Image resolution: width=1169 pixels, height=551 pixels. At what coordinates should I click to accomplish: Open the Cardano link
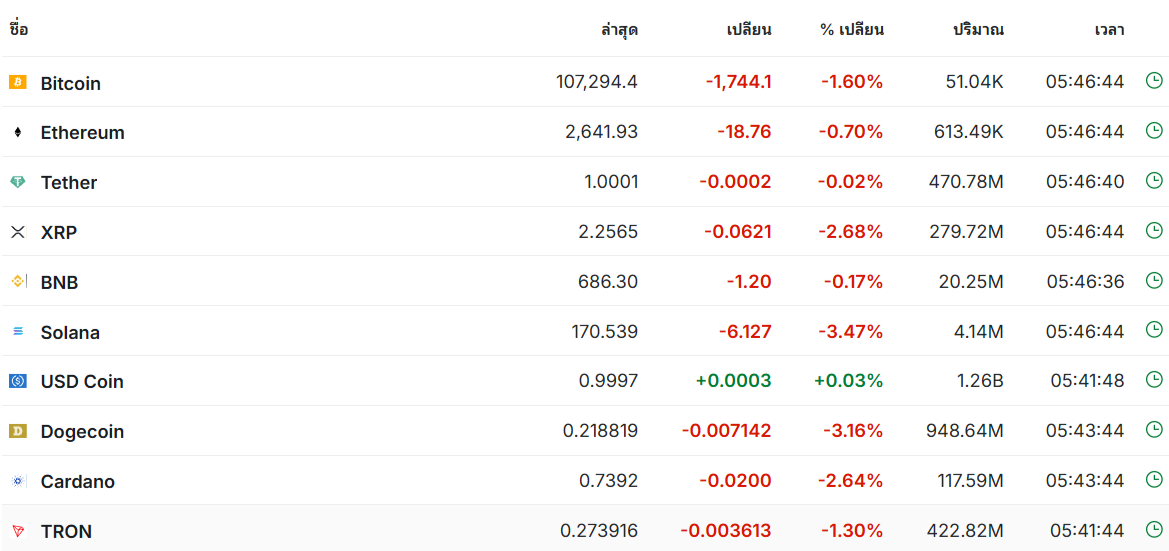pos(78,482)
